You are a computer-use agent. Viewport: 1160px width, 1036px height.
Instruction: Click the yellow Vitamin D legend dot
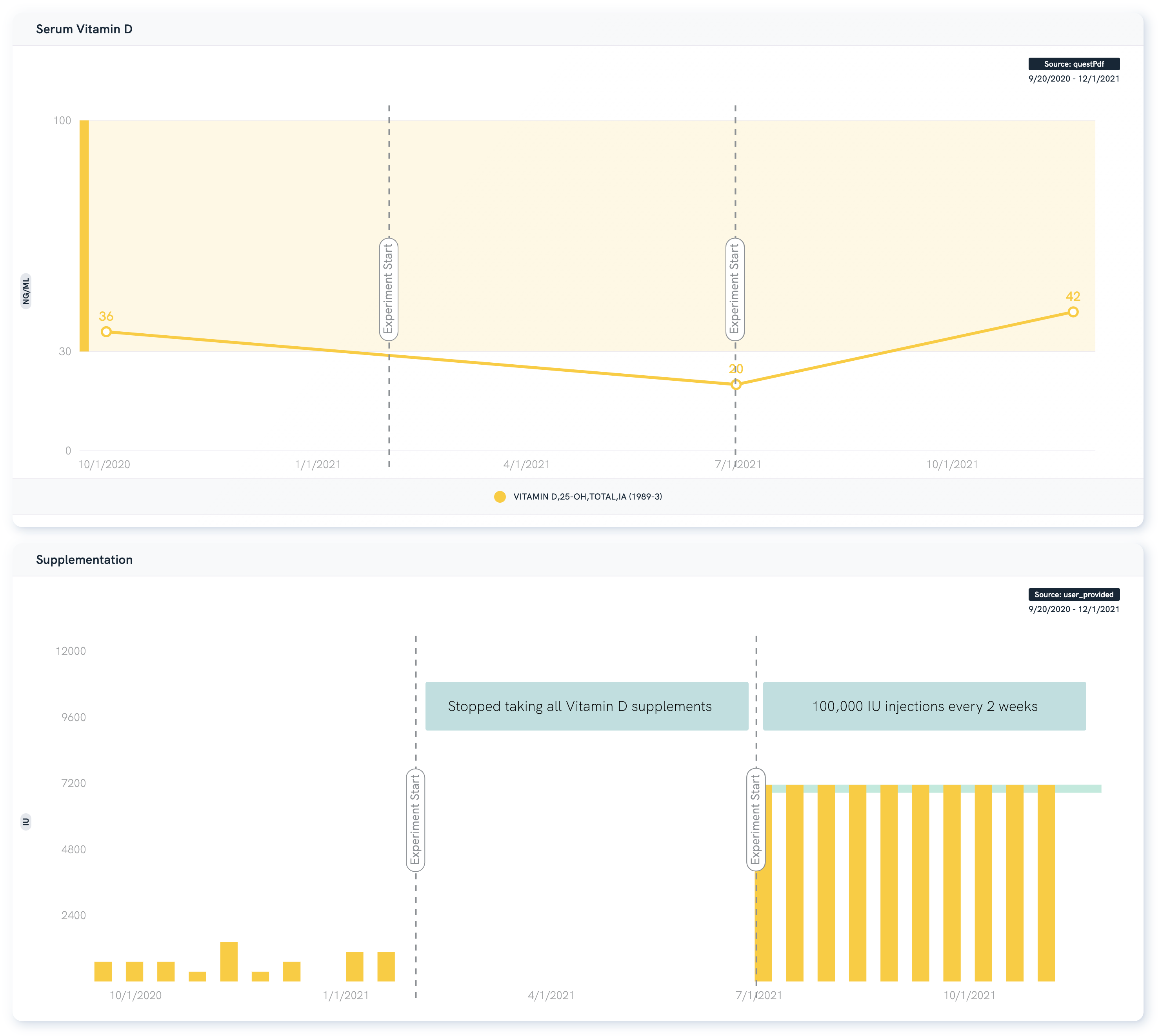click(x=500, y=497)
